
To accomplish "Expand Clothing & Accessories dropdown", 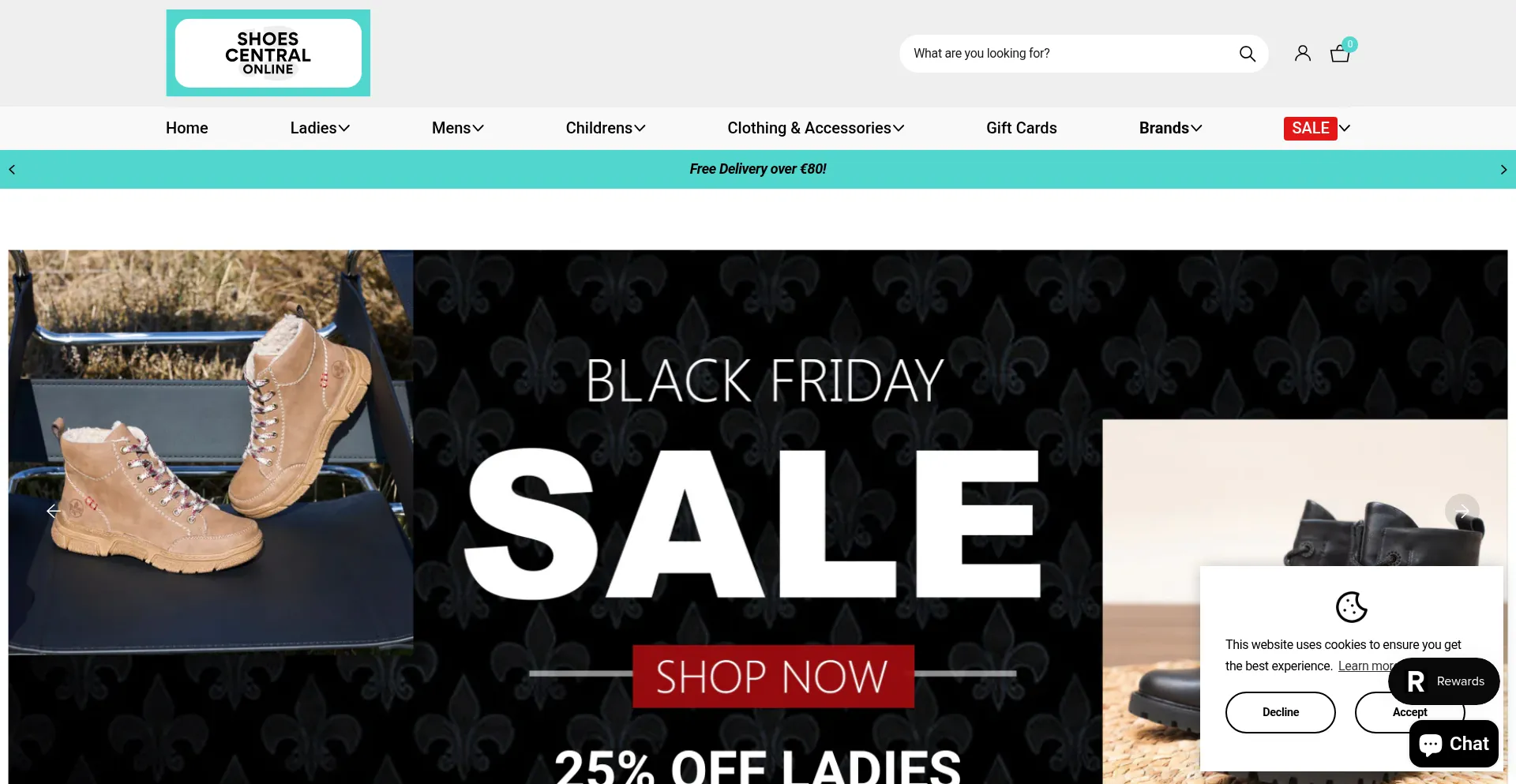I will [816, 128].
